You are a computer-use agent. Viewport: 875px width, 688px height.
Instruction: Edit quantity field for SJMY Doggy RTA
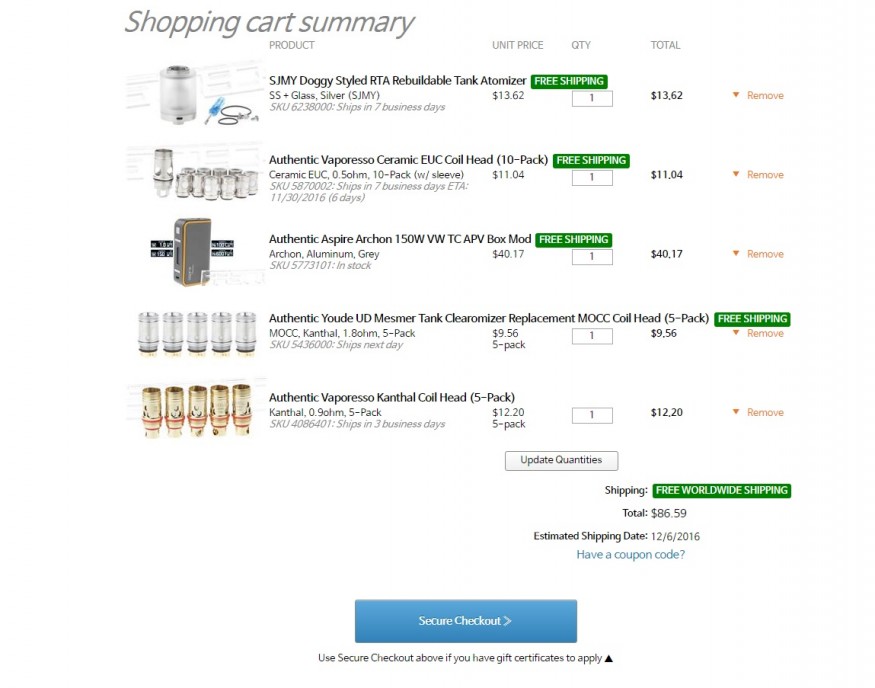coord(592,99)
